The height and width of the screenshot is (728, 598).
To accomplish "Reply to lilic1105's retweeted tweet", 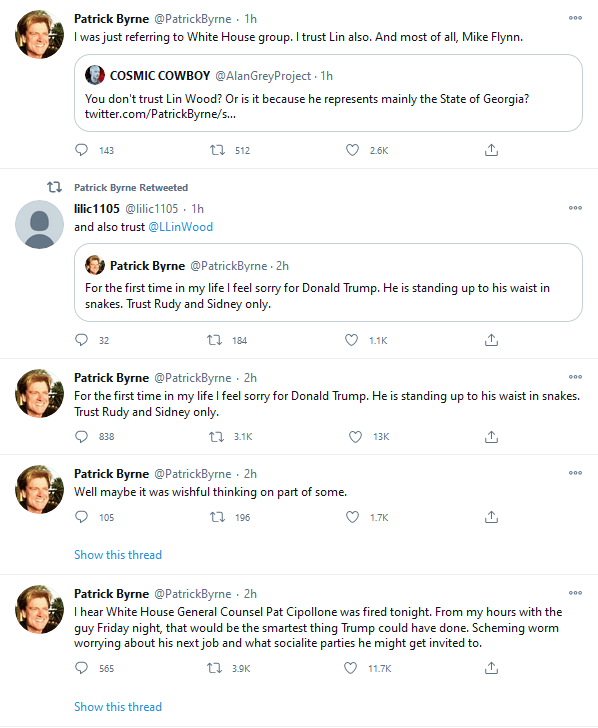I will tap(81, 340).
